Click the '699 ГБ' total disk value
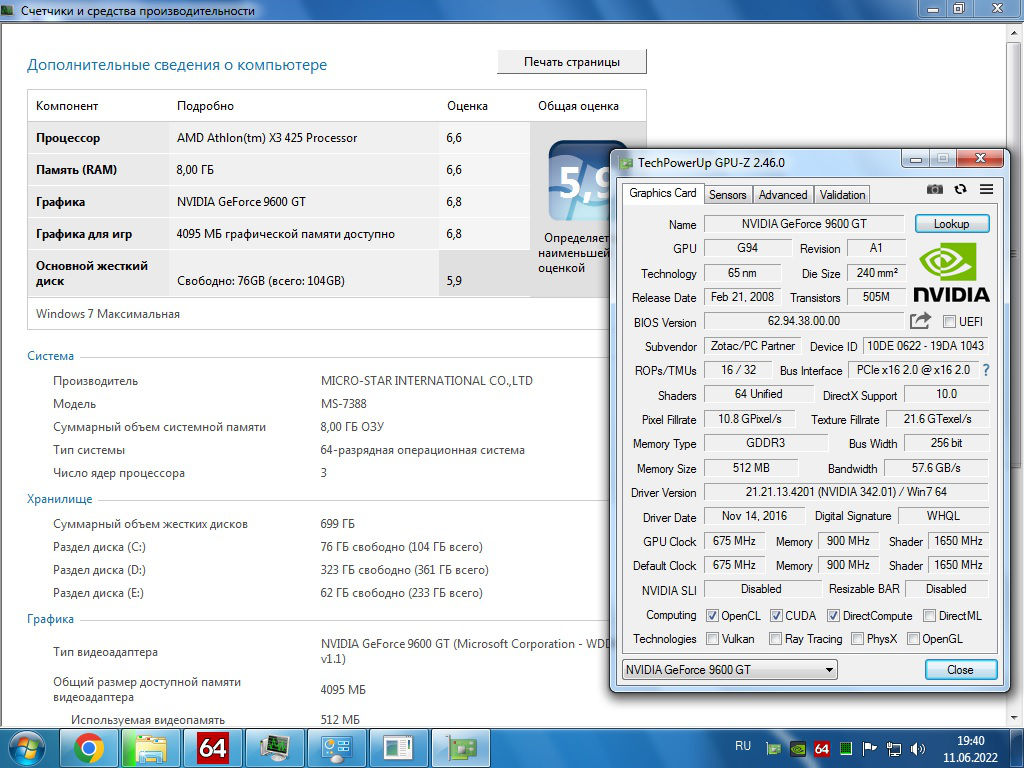 click(x=338, y=524)
